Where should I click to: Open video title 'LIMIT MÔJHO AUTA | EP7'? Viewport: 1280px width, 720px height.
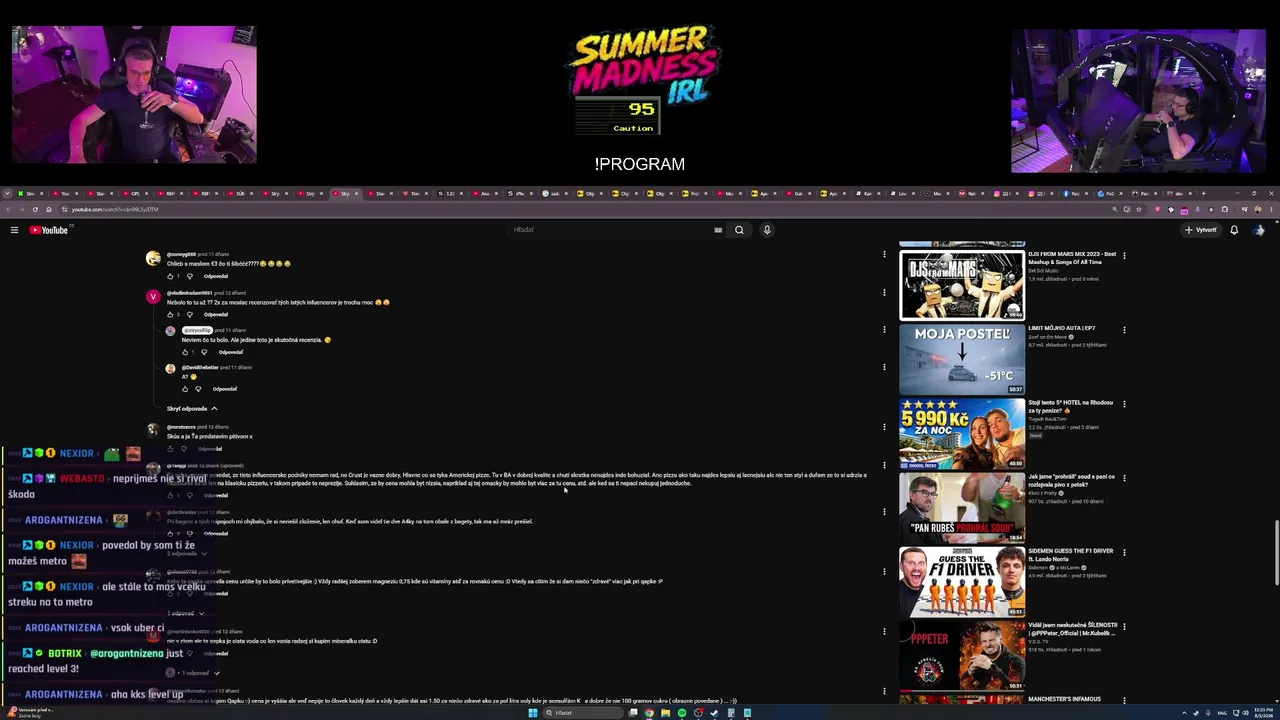1062,328
